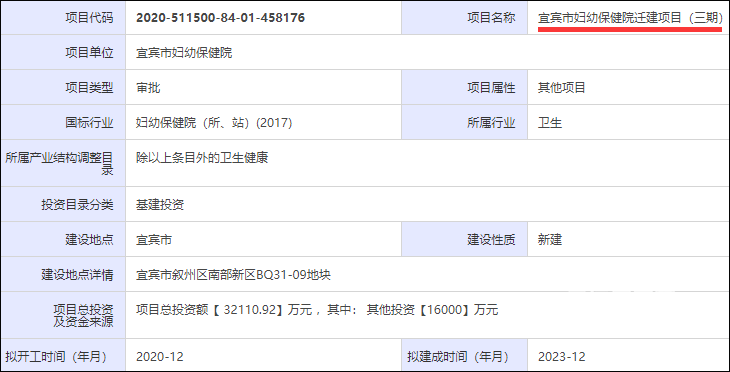This screenshot has width=730, height=372.
Task: Click the 项目代码 label cell
Action: [x=63, y=18]
